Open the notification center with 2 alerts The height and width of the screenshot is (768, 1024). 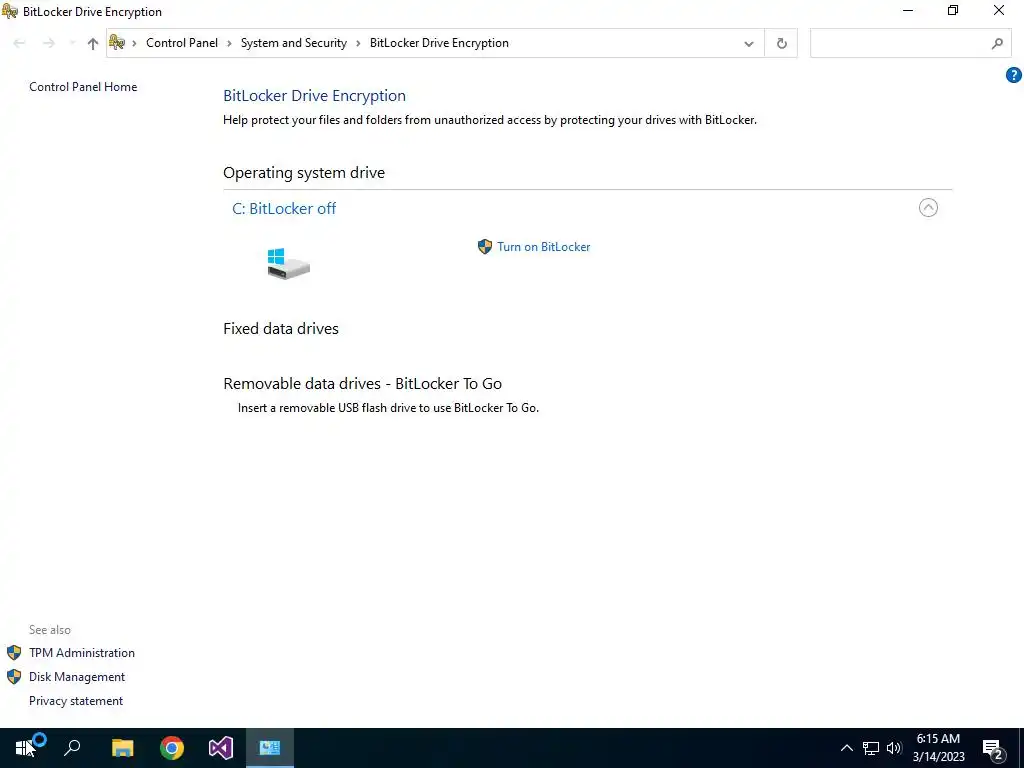point(993,748)
